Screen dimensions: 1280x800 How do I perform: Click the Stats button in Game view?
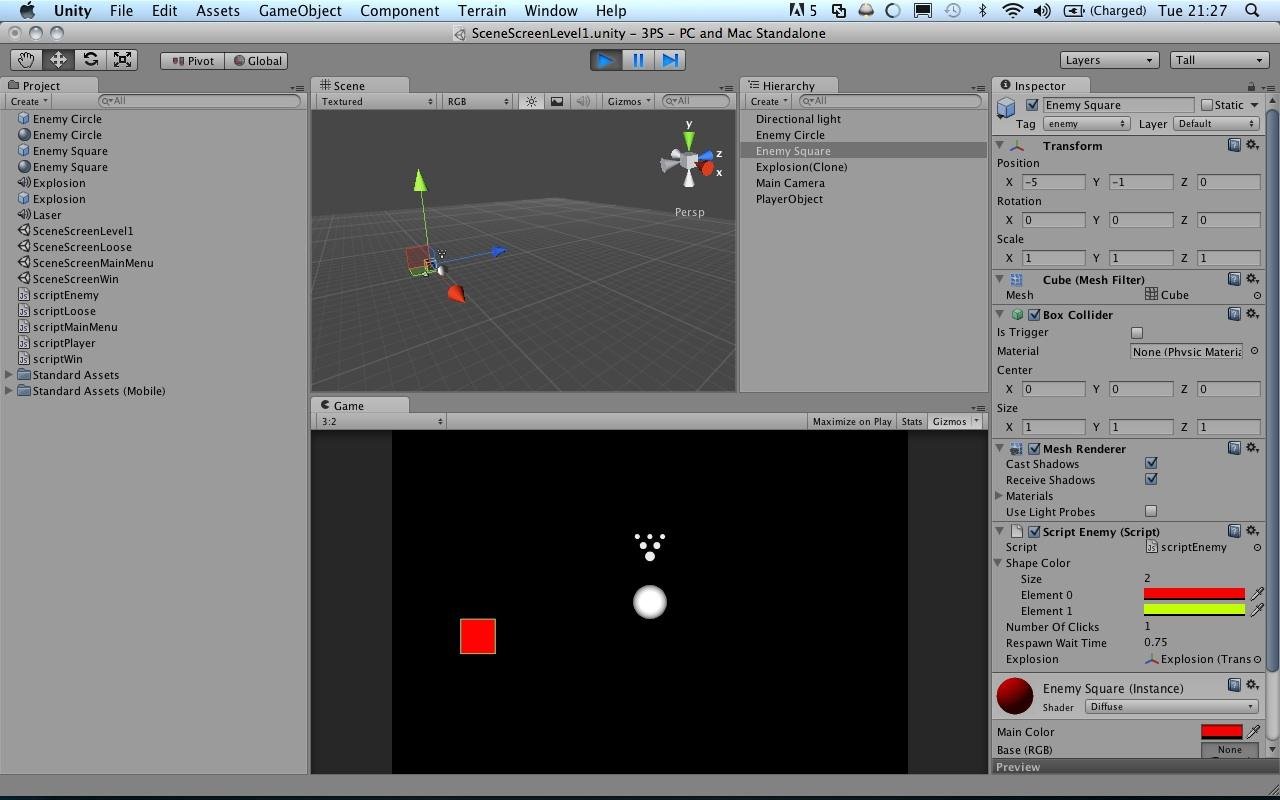[x=911, y=421]
